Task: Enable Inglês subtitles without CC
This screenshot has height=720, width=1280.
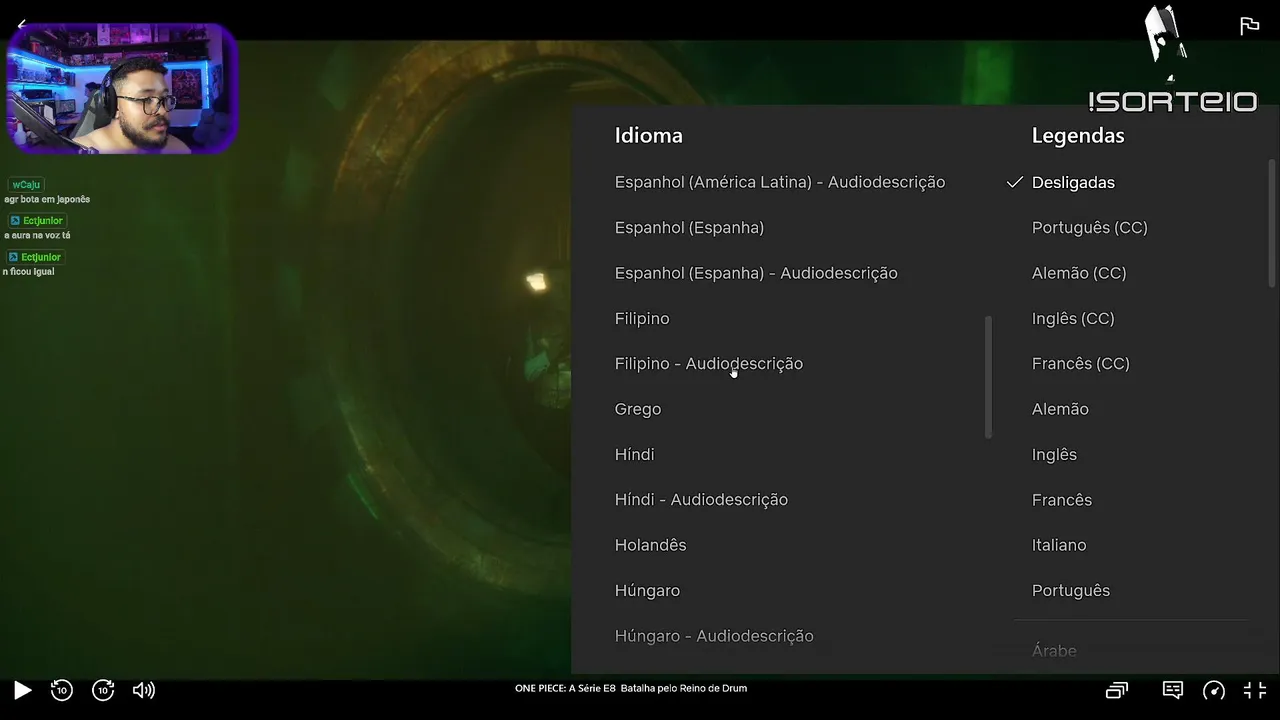Action: [x=1054, y=455]
